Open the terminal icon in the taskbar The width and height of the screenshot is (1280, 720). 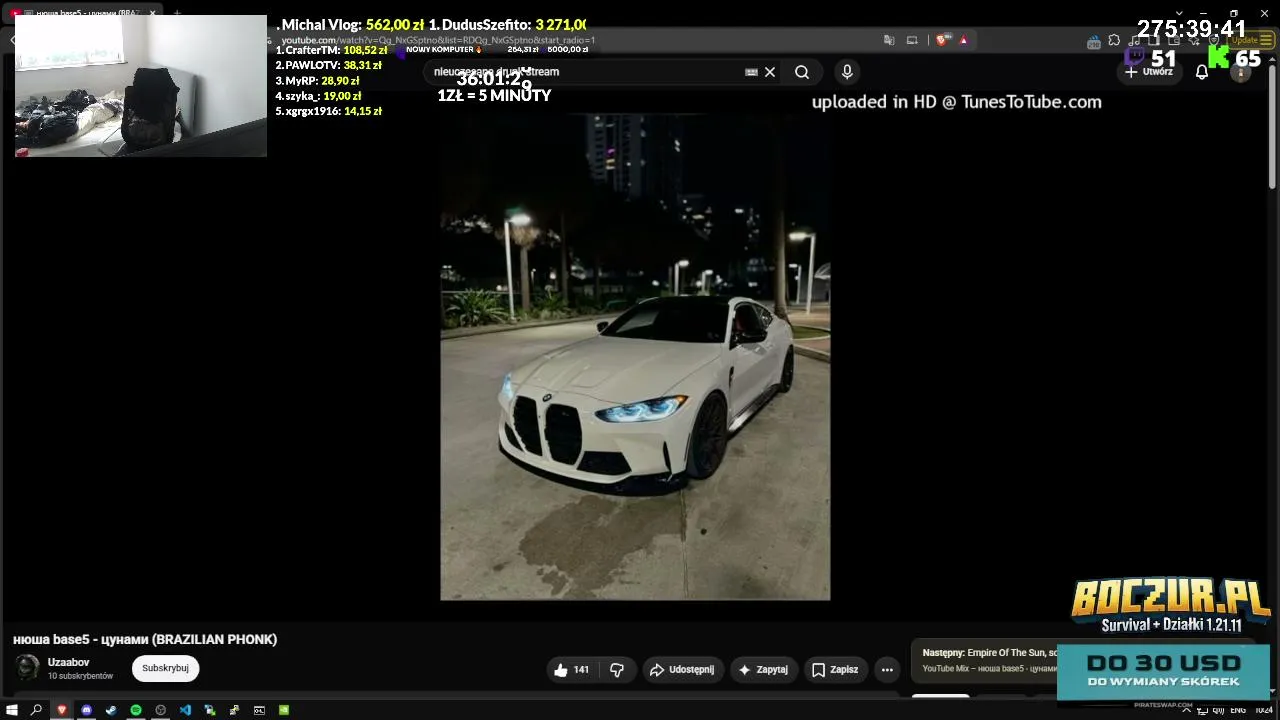[259, 710]
